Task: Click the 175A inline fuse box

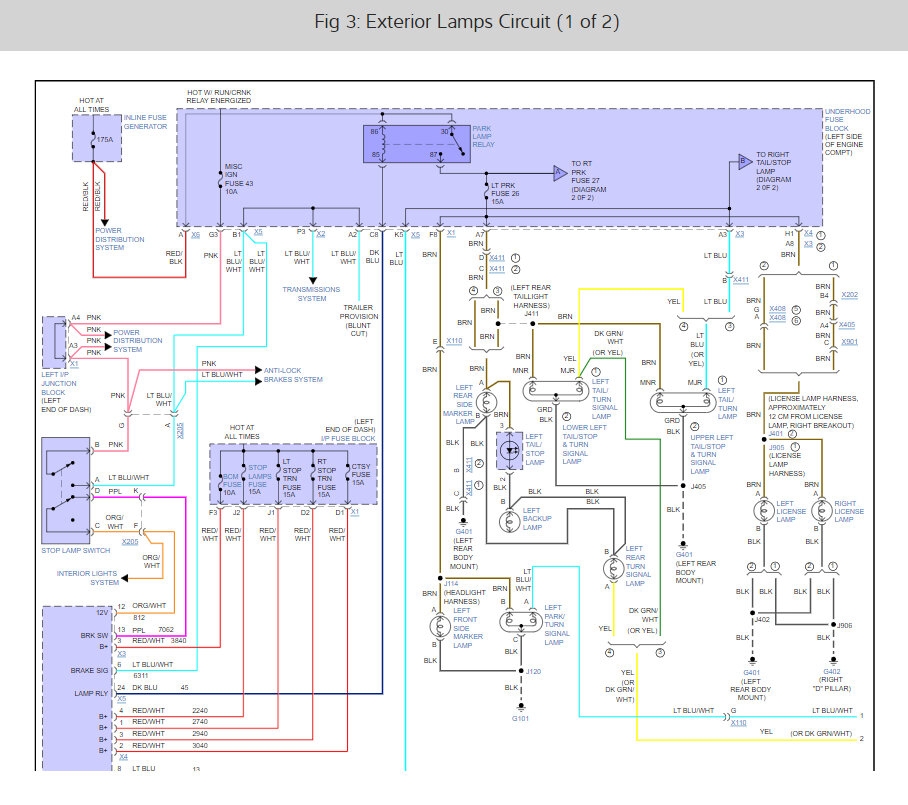Action: tap(97, 138)
